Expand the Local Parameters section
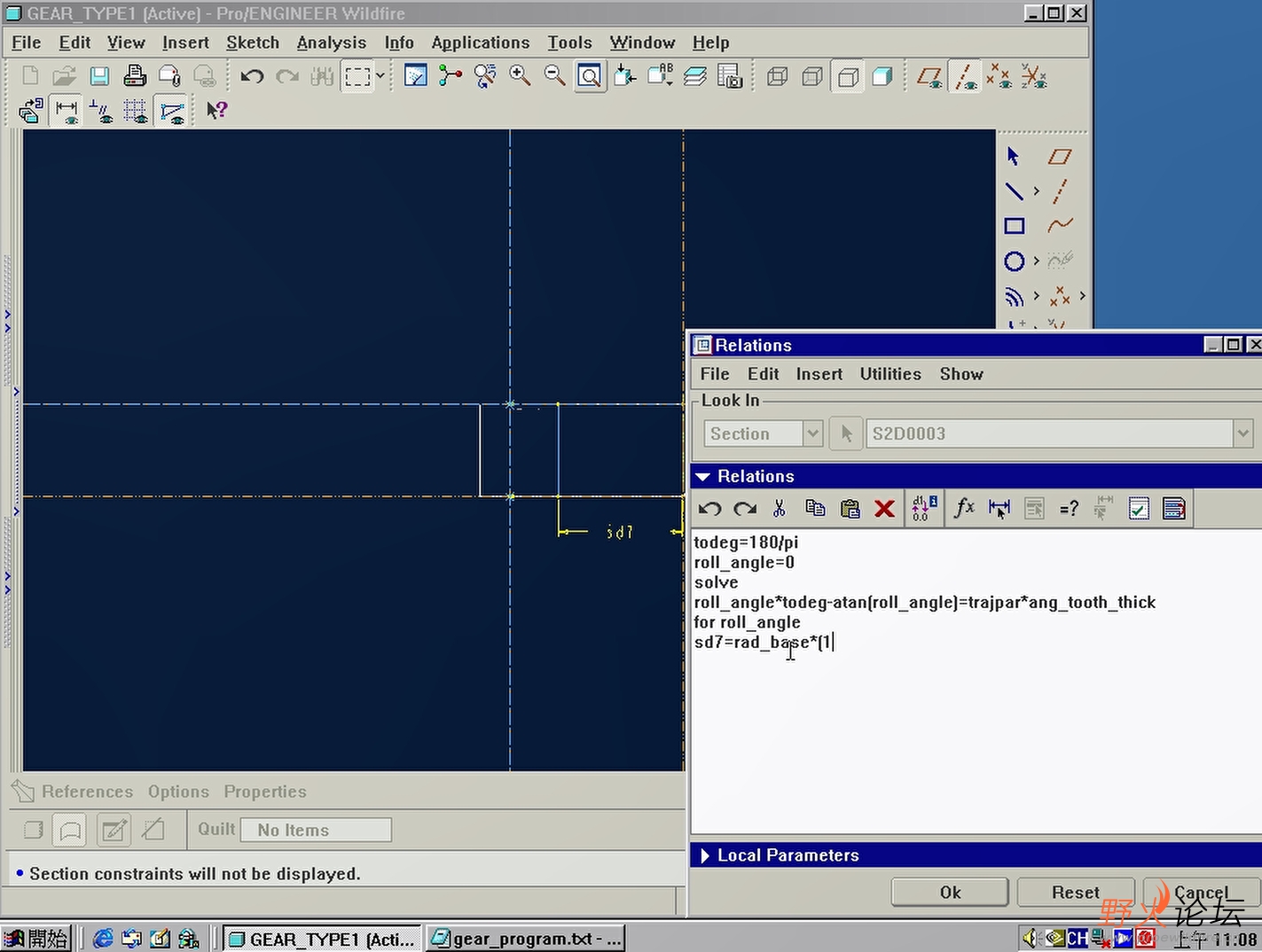Image resolution: width=1262 pixels, height=952 pixels. point(704,855)
